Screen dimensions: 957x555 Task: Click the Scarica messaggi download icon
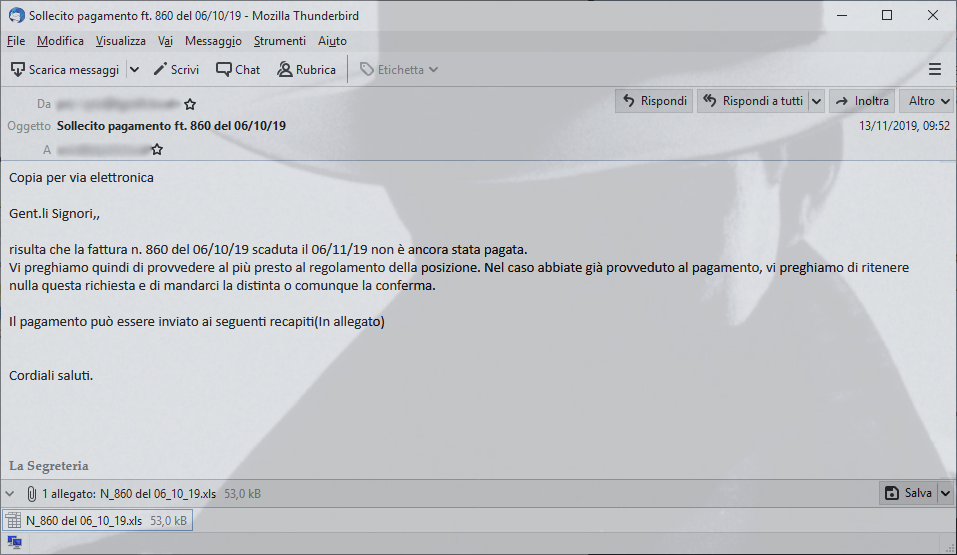coord(18,70)
